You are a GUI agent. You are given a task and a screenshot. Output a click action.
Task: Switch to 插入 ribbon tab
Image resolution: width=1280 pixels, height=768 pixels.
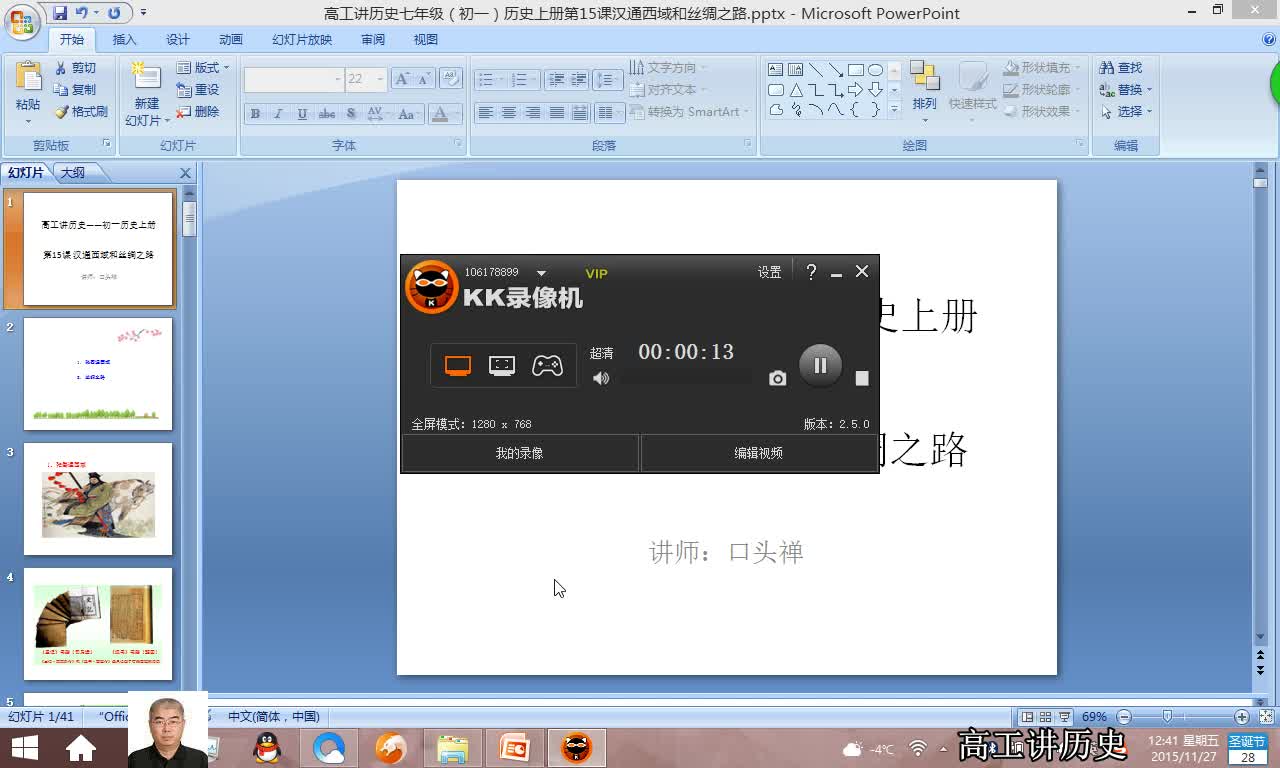click(x=124, y=40)
